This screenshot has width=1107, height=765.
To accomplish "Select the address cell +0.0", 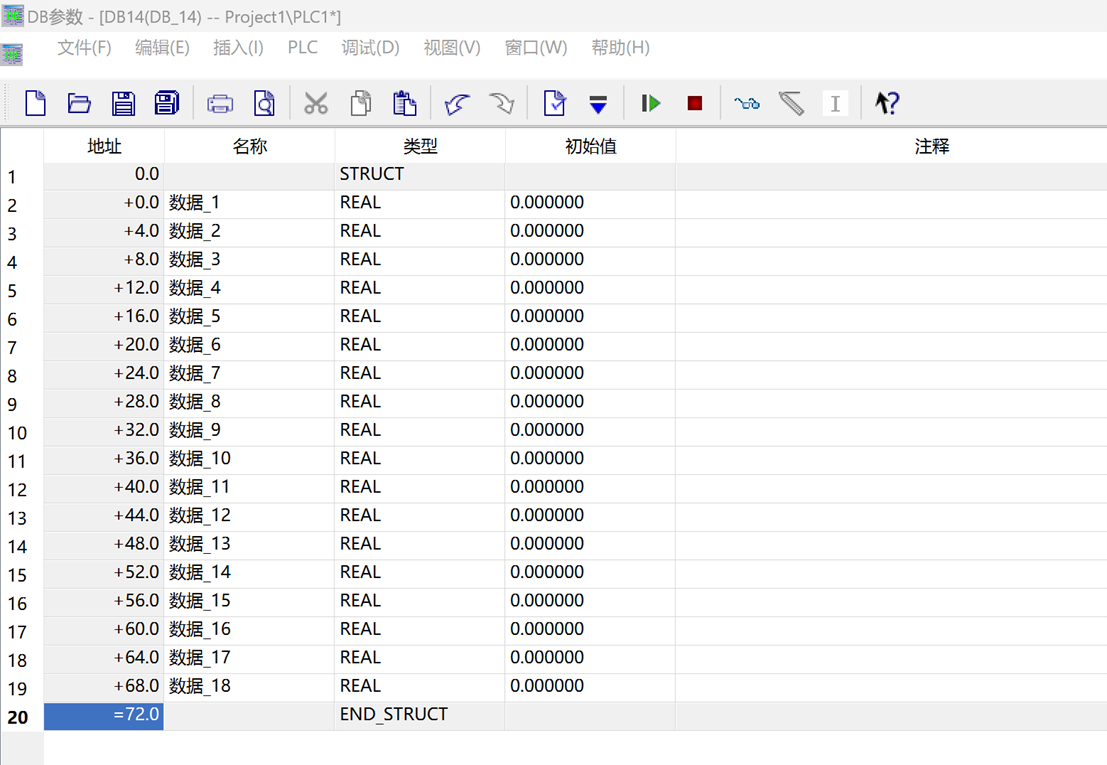I will click(x=104, y=203).
